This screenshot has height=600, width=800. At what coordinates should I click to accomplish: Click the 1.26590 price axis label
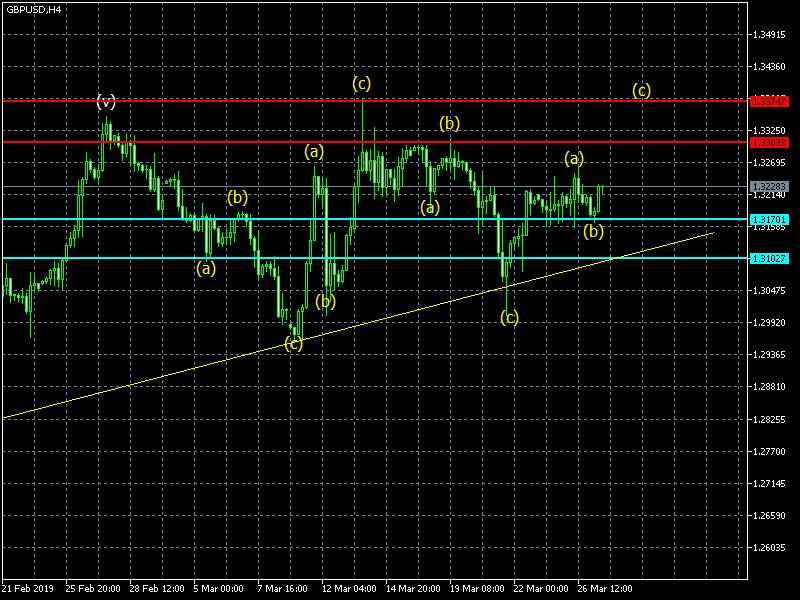click(x=769, y=516)
